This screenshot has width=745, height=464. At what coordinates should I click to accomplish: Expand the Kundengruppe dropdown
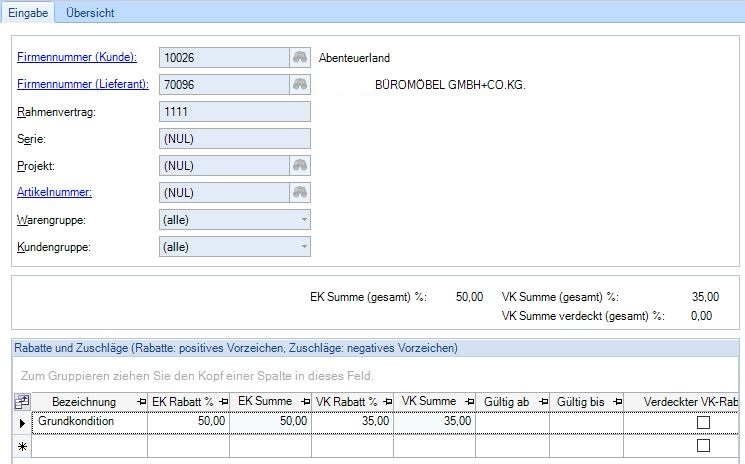(x=301, y=247)
